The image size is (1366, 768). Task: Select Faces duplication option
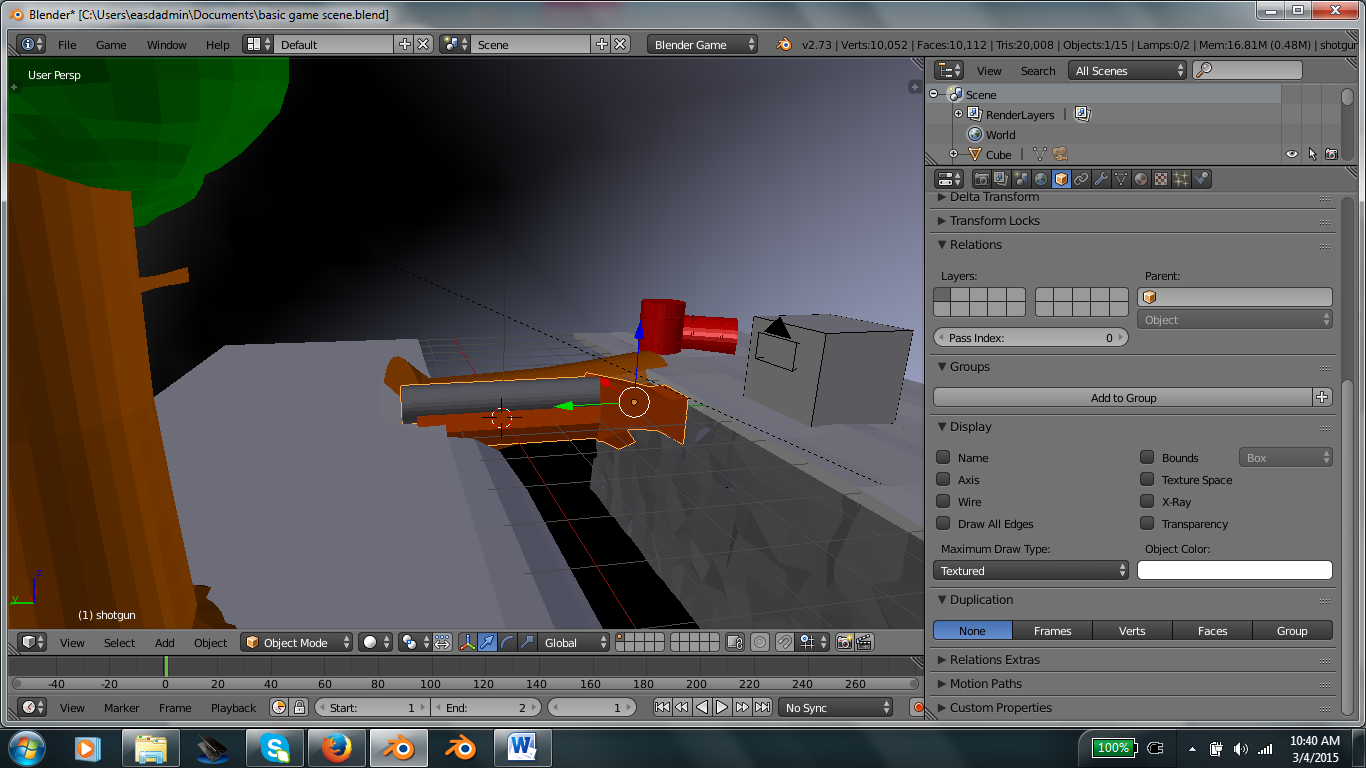click(x=1212, y=630)
